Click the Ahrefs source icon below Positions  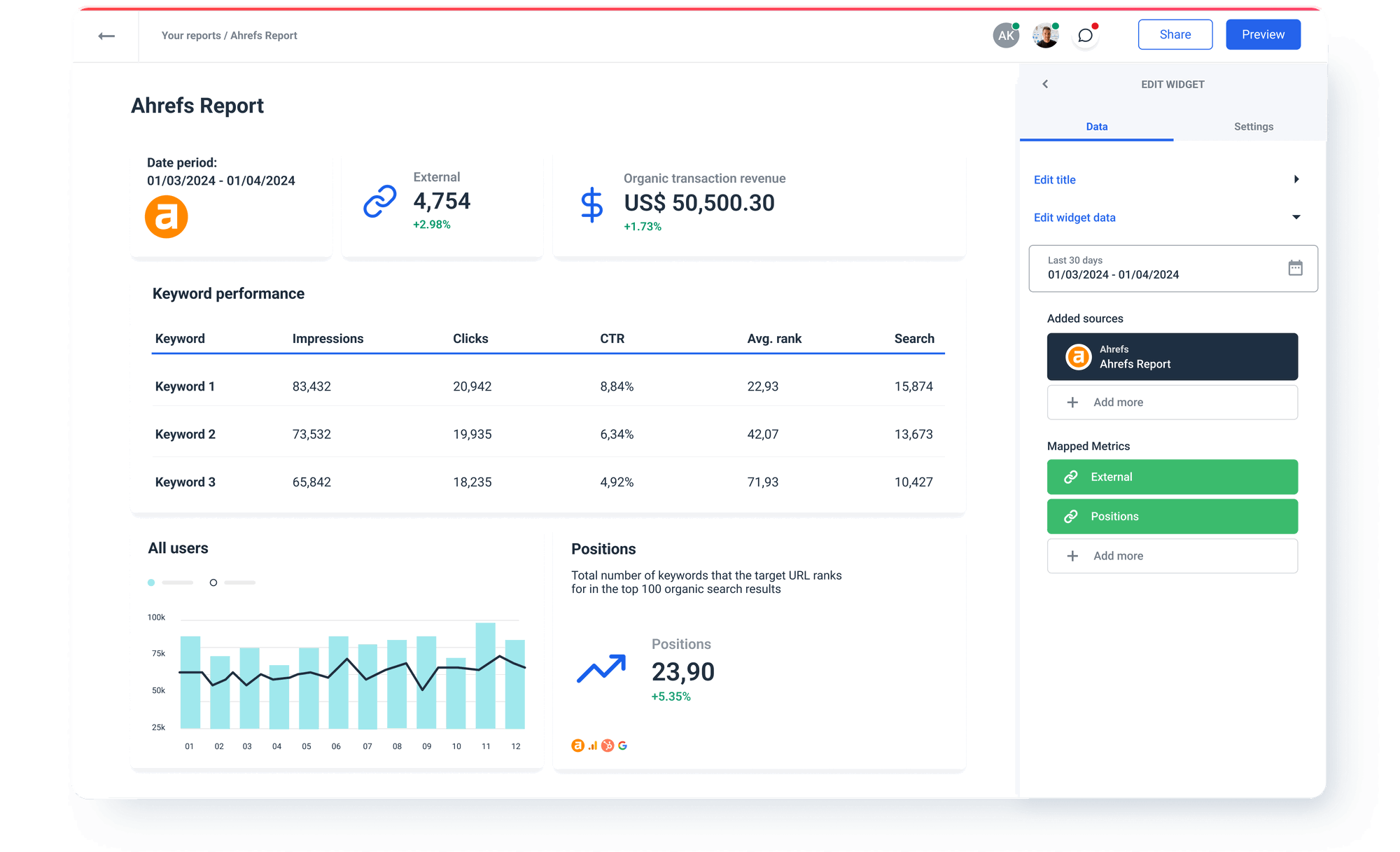coord(577,746)
